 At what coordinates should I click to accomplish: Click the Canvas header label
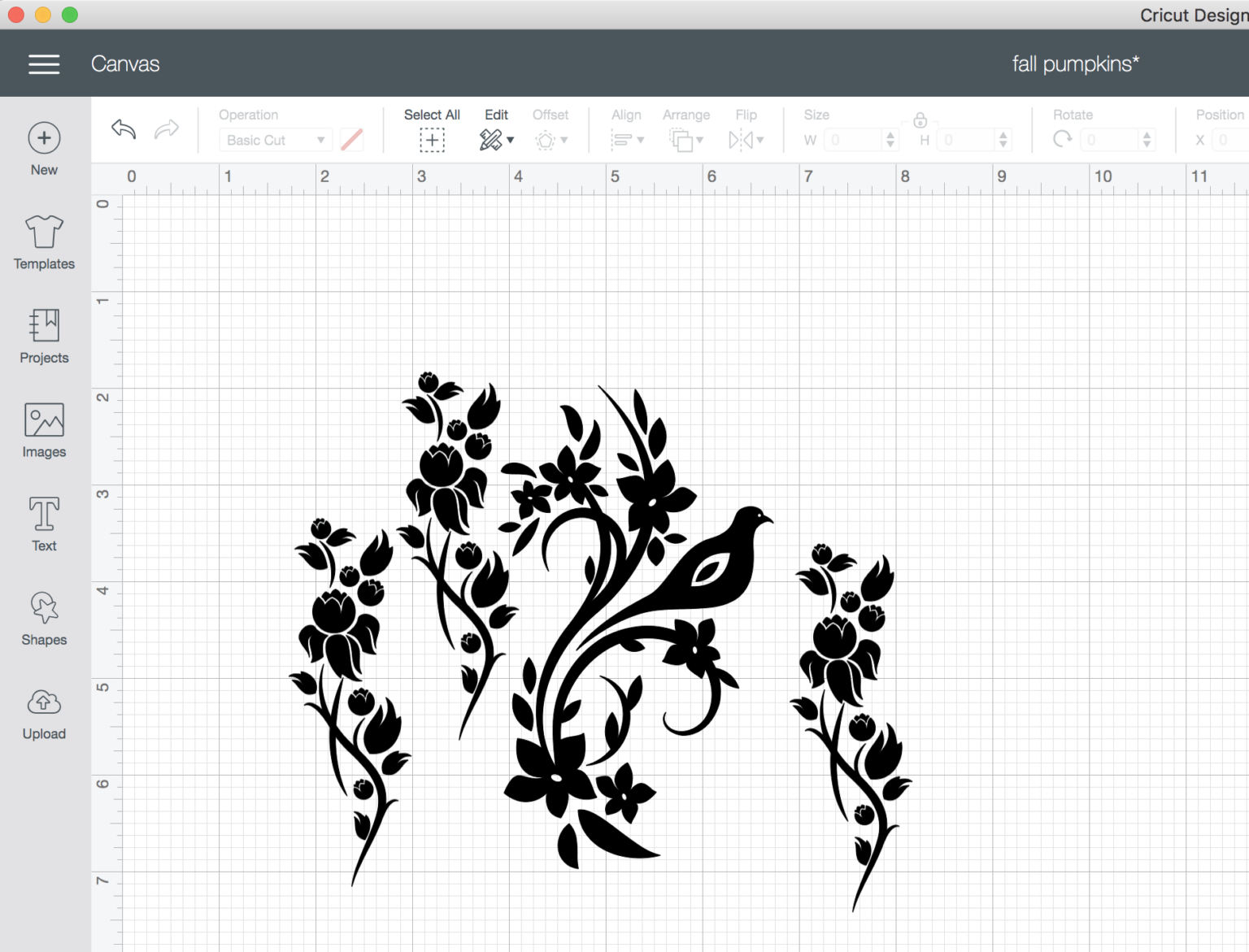tap(125, 63)
